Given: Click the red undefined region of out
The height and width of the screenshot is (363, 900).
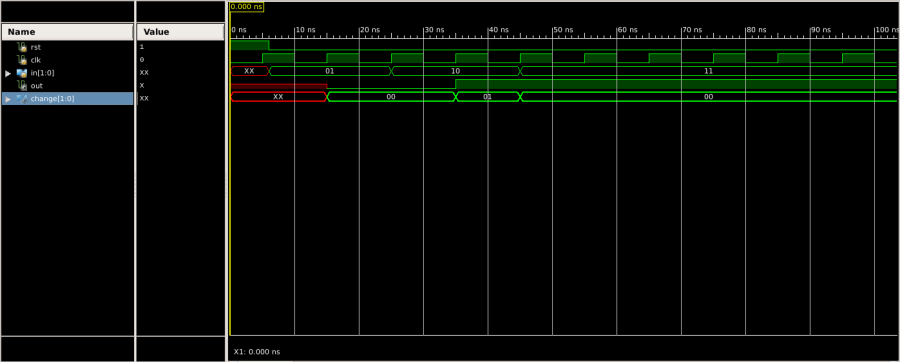Looking at the screenshot, I should click(278, 86).
